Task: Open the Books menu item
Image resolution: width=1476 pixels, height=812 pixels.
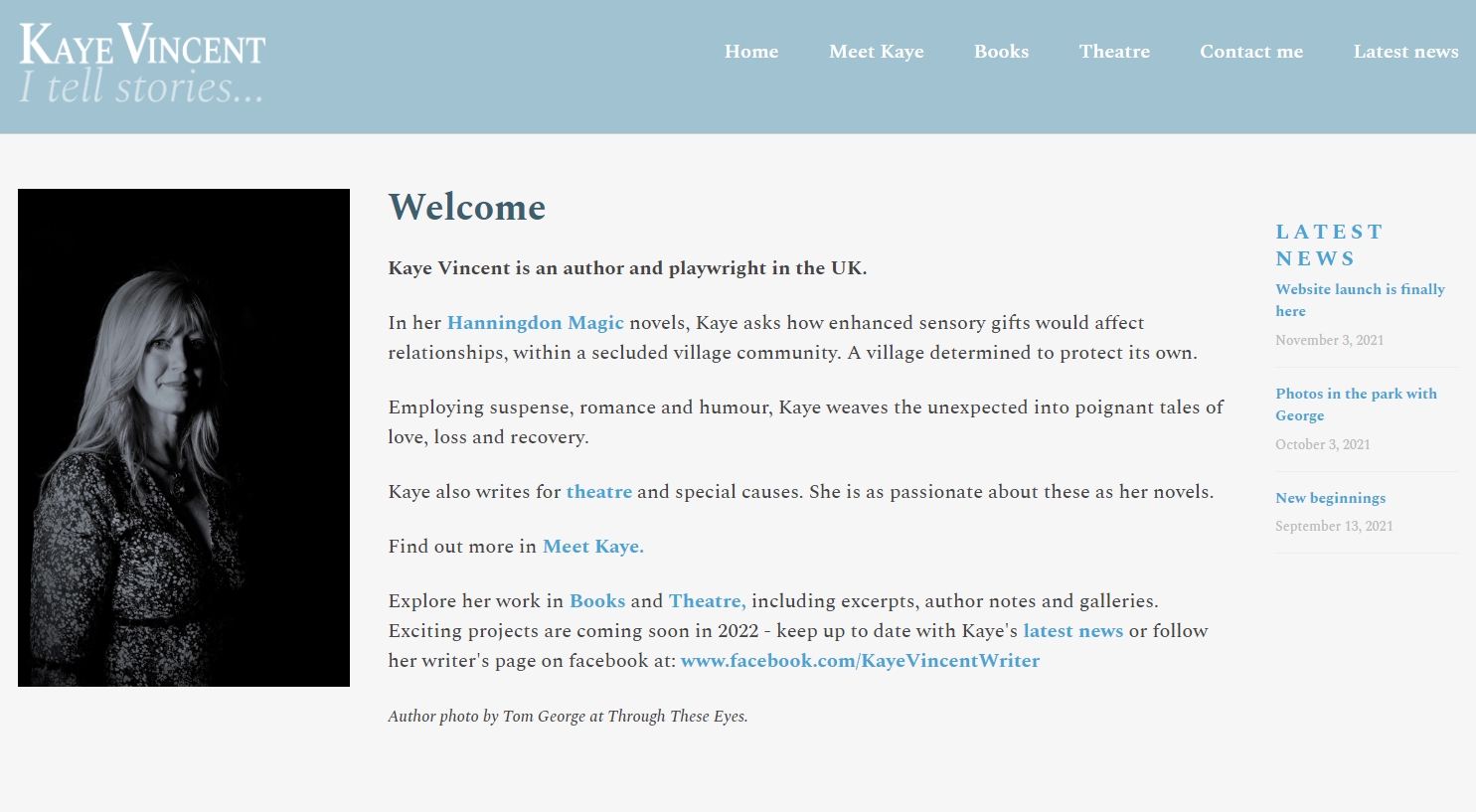Action: [x=1001, y=52]
